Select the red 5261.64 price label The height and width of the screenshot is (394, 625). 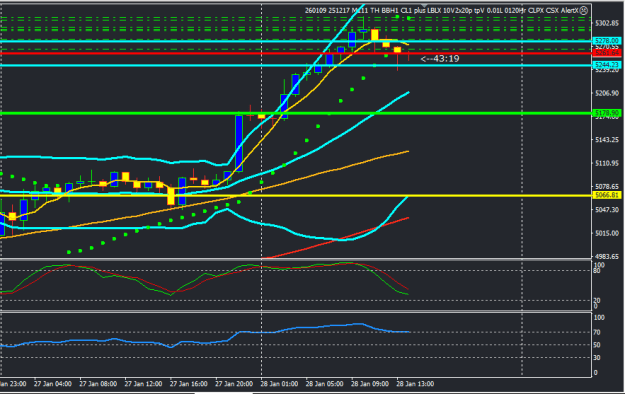pos(607,53)
